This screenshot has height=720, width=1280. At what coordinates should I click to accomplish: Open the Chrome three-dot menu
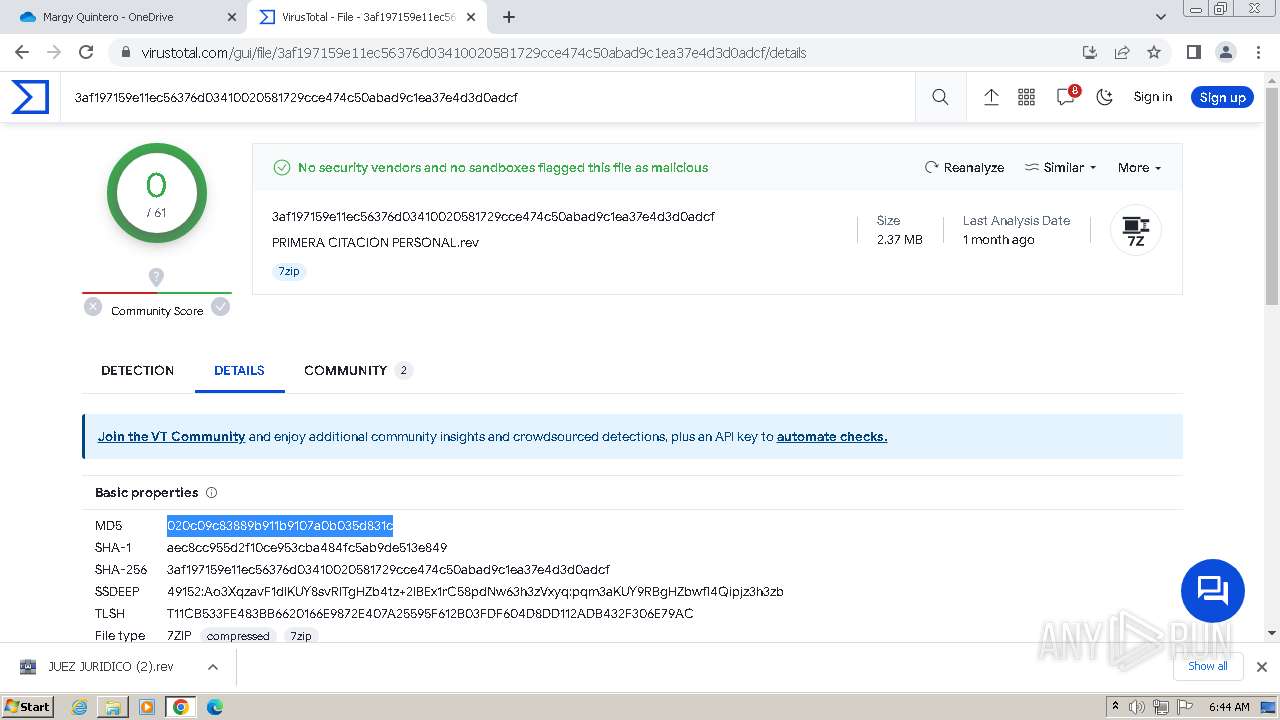click(x=1257, y=52)
